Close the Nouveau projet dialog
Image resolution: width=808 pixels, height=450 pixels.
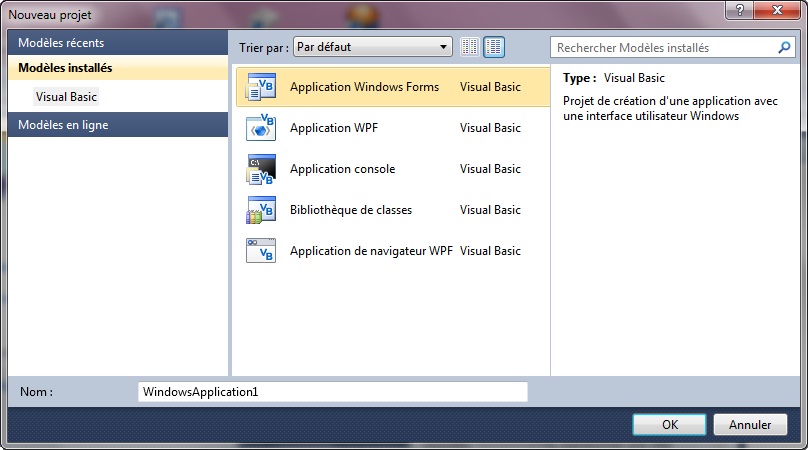click(778, 10)
